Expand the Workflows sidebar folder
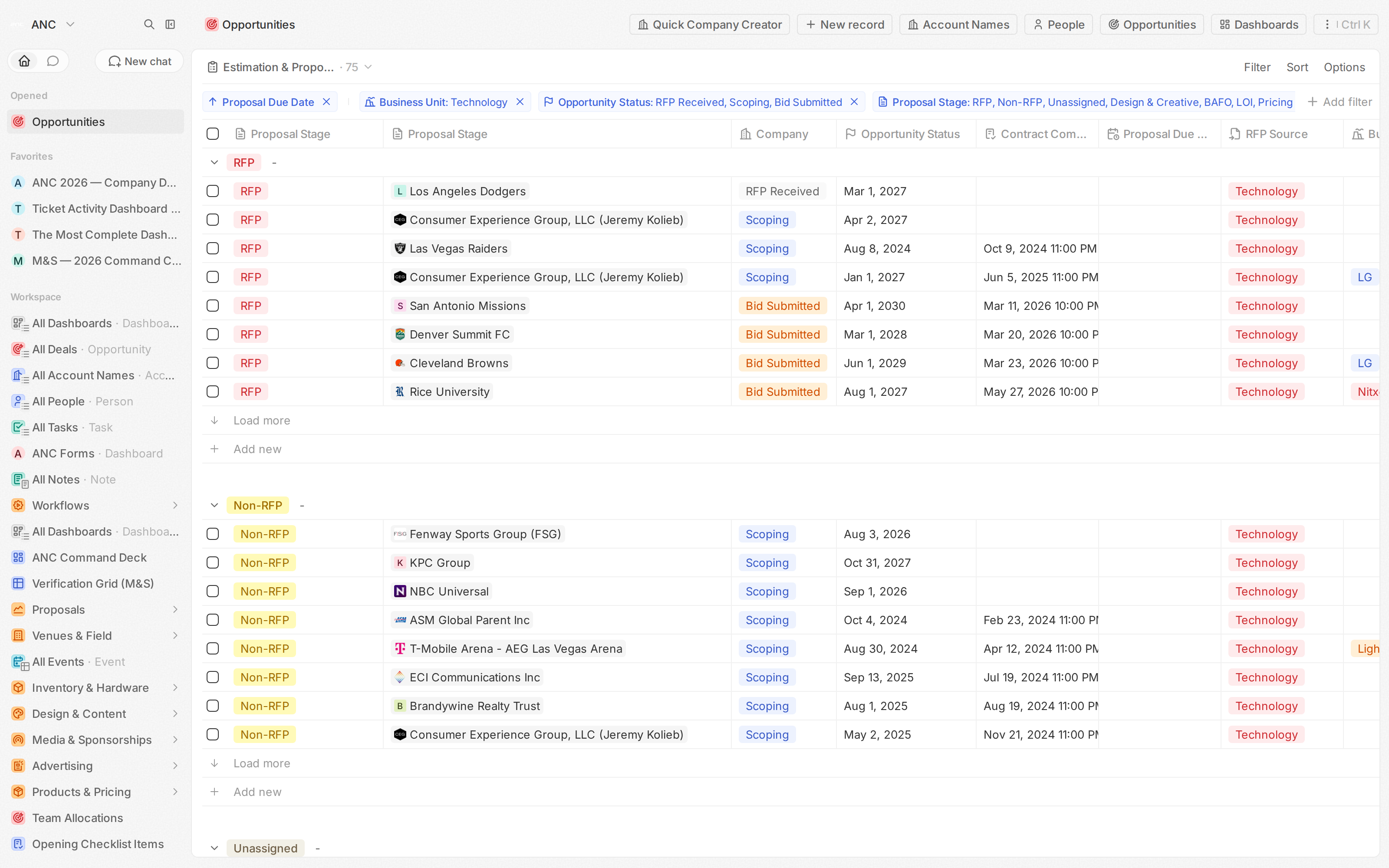This screenshot has height=868, width=1389. point(175,505)
